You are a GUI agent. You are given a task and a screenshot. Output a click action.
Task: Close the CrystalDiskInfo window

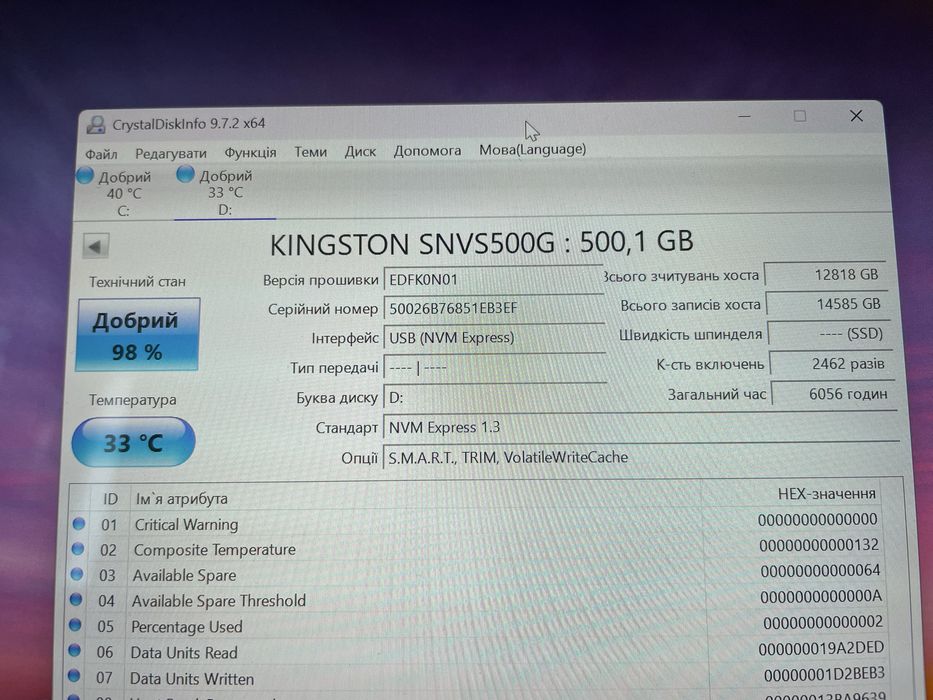click(856, 115)
